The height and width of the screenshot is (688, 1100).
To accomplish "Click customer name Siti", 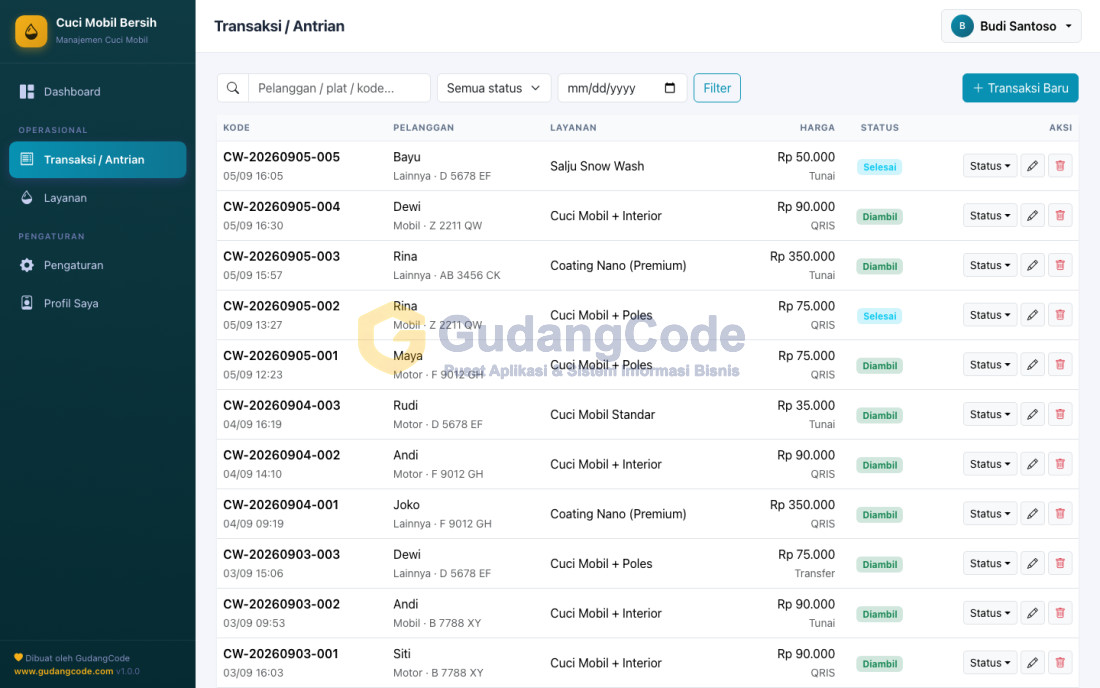I will [402, 654].
